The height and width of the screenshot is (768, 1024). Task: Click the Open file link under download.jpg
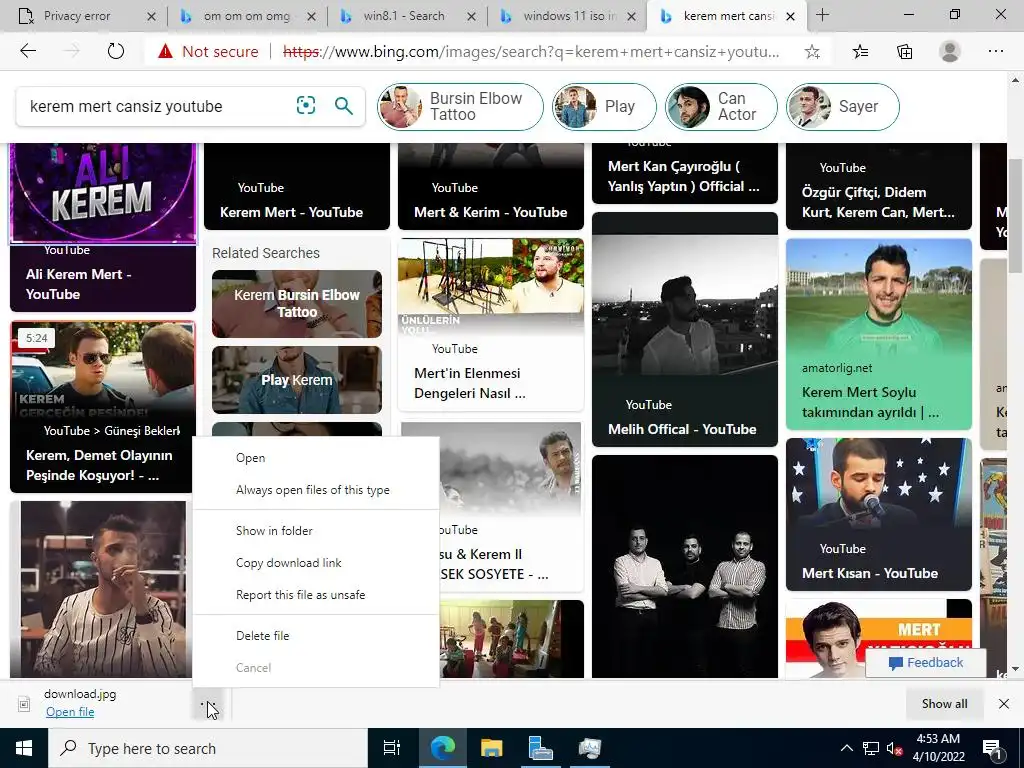click(70, 712)
